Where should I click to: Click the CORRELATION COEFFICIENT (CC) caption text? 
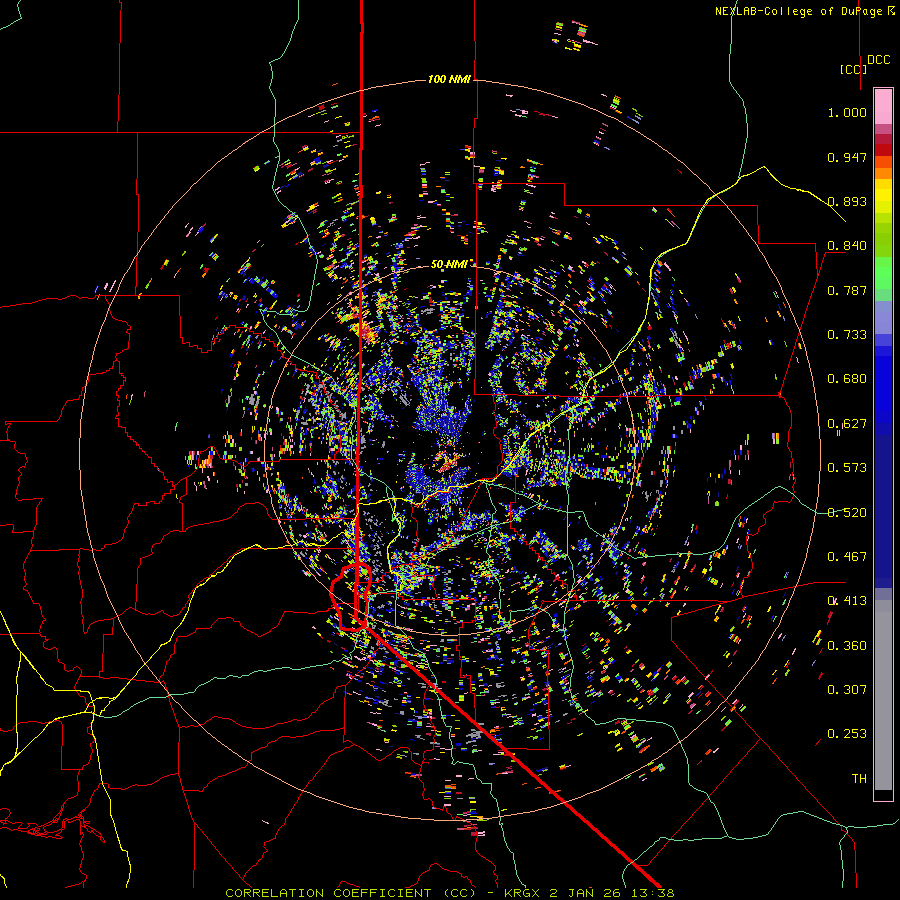(351, 893)
